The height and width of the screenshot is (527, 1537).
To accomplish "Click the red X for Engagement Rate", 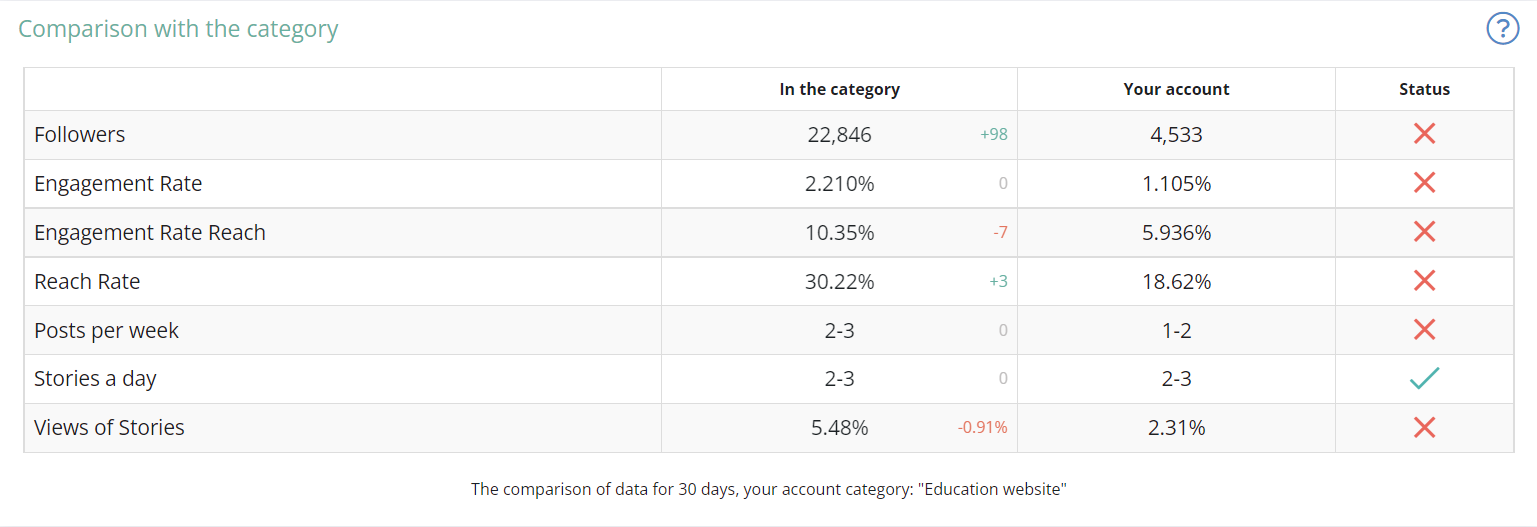I will click(x=1424, y=183).
